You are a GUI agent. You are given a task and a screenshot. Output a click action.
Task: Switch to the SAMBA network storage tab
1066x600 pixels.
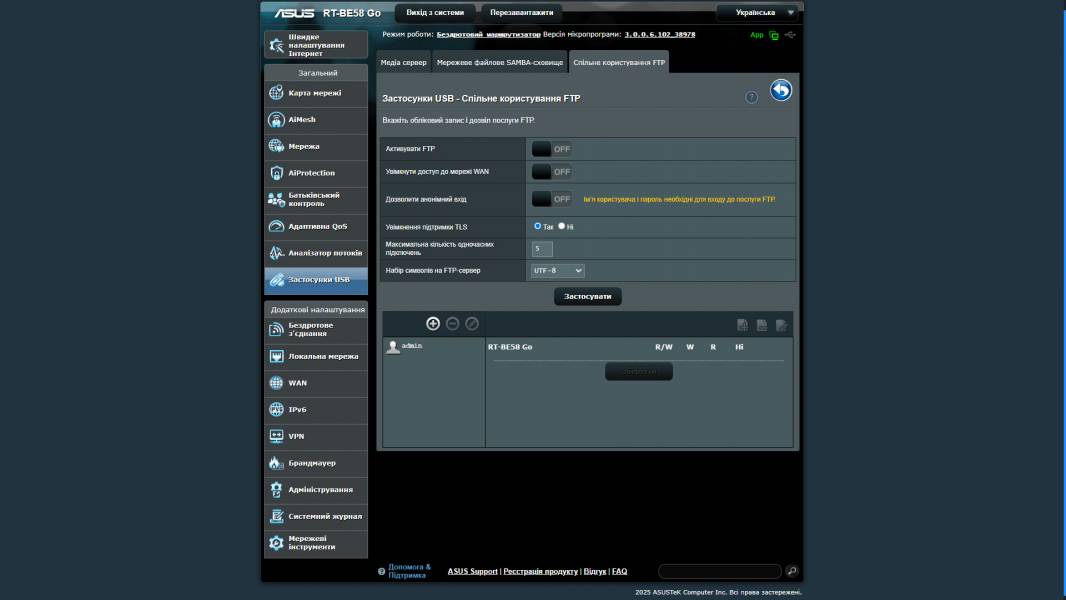click(499, 63)
